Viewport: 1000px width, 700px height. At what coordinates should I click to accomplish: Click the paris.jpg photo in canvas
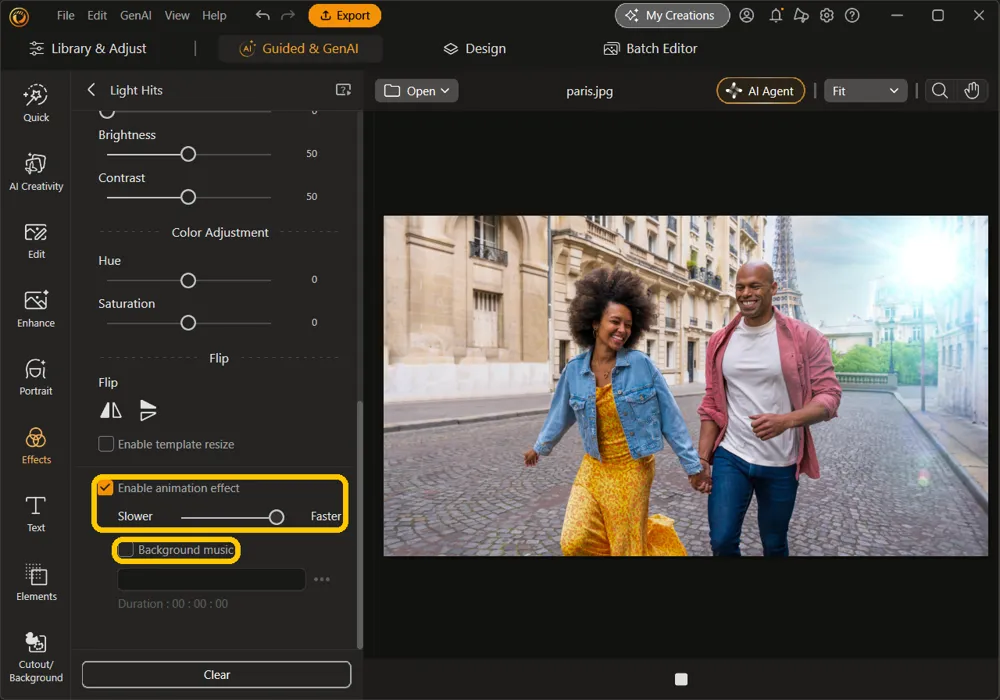[686, 386]
